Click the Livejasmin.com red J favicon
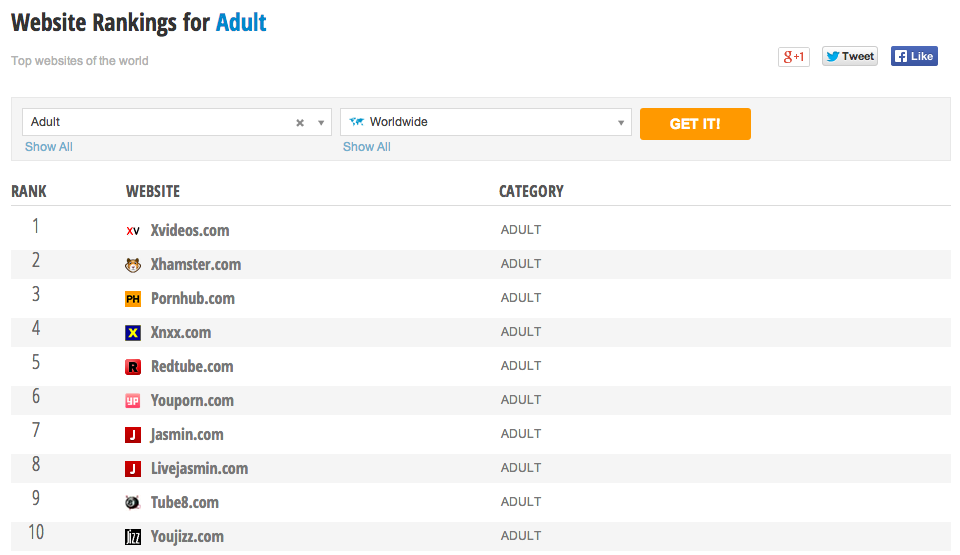Image resolution: width=960 pixels, height=555 pixels. pos(133,469)
